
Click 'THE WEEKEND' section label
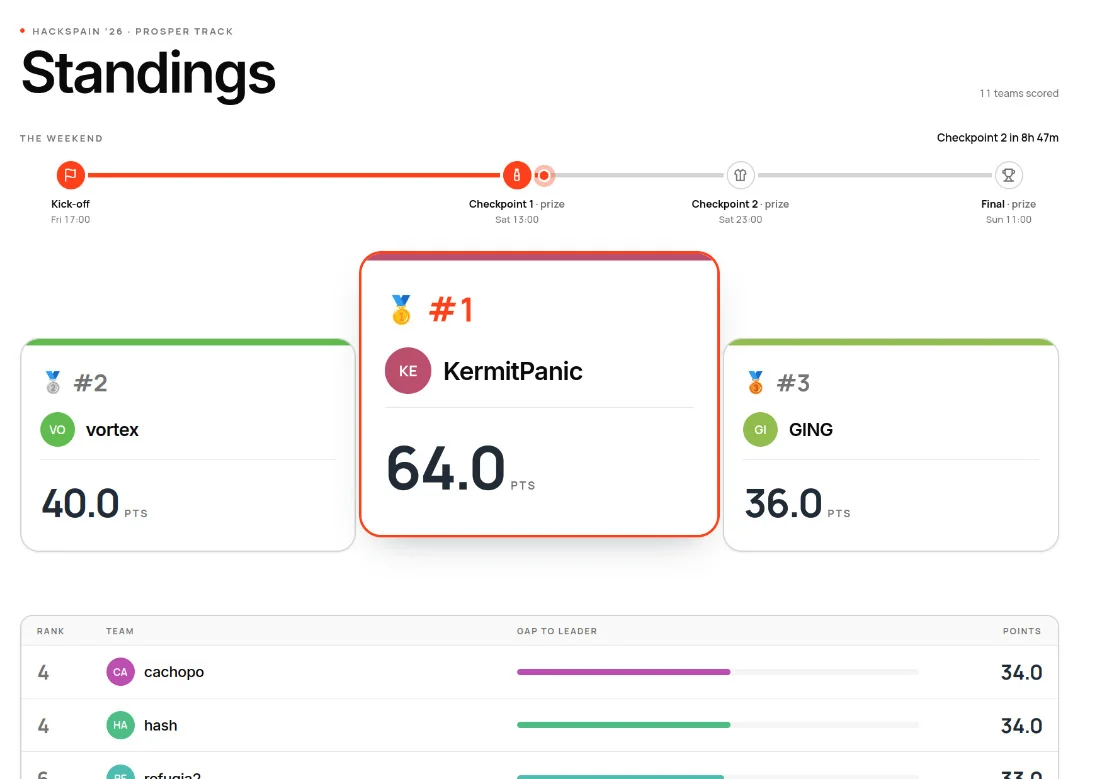pyautogui.click(x=61, y=138)
